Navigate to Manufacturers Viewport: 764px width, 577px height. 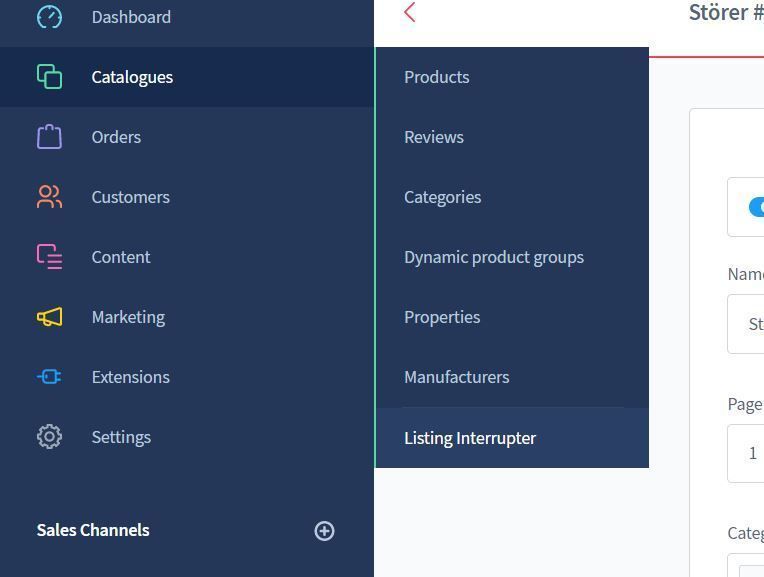point(456,377)
